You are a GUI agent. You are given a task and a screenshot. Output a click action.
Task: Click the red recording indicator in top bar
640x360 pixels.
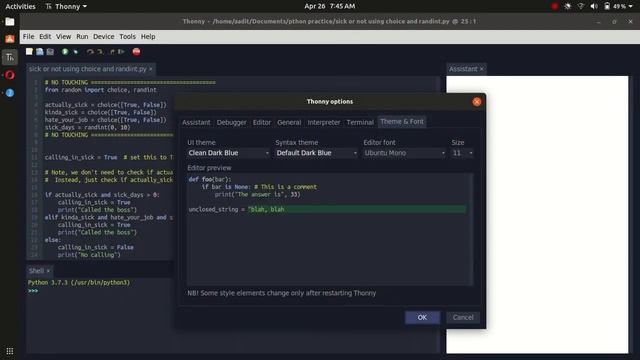tap(554, 7)
